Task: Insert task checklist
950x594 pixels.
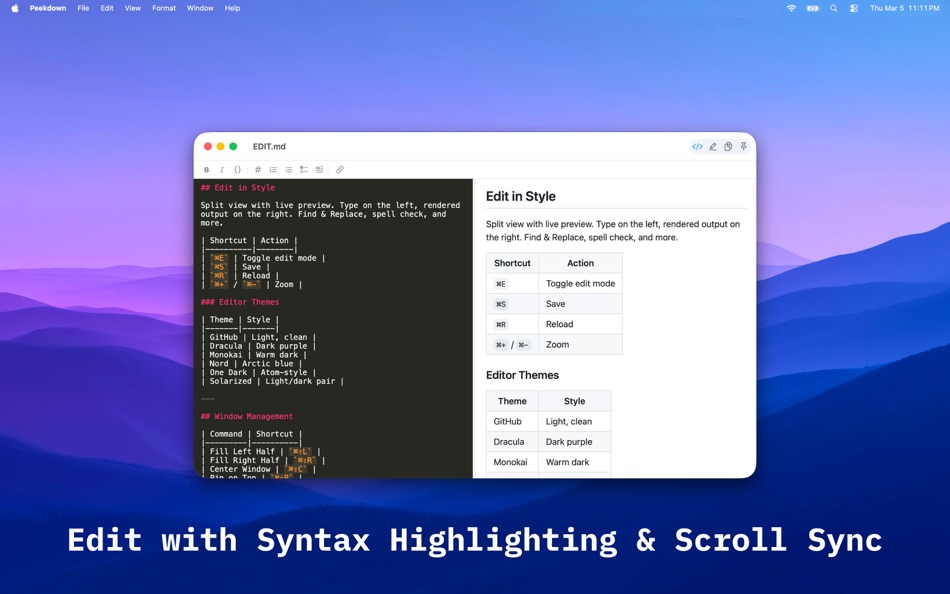Action: tap(304, 170)
